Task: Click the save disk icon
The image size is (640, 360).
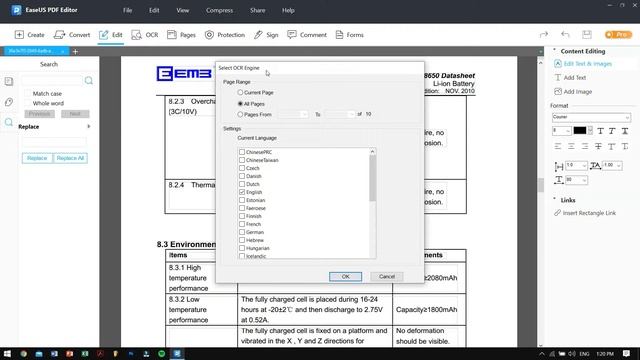Action: click(587, 35)
